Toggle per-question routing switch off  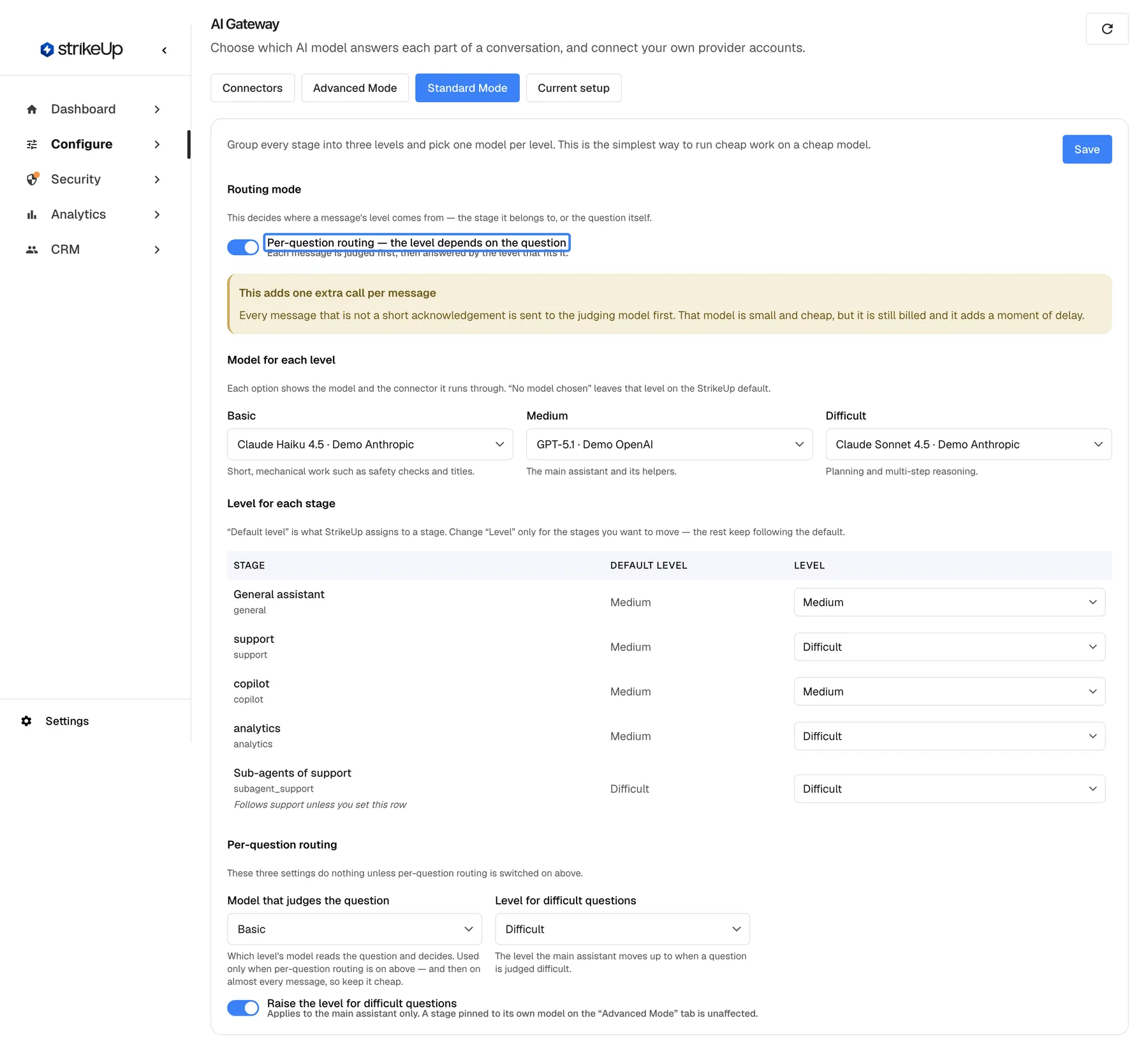click(243, 247)
